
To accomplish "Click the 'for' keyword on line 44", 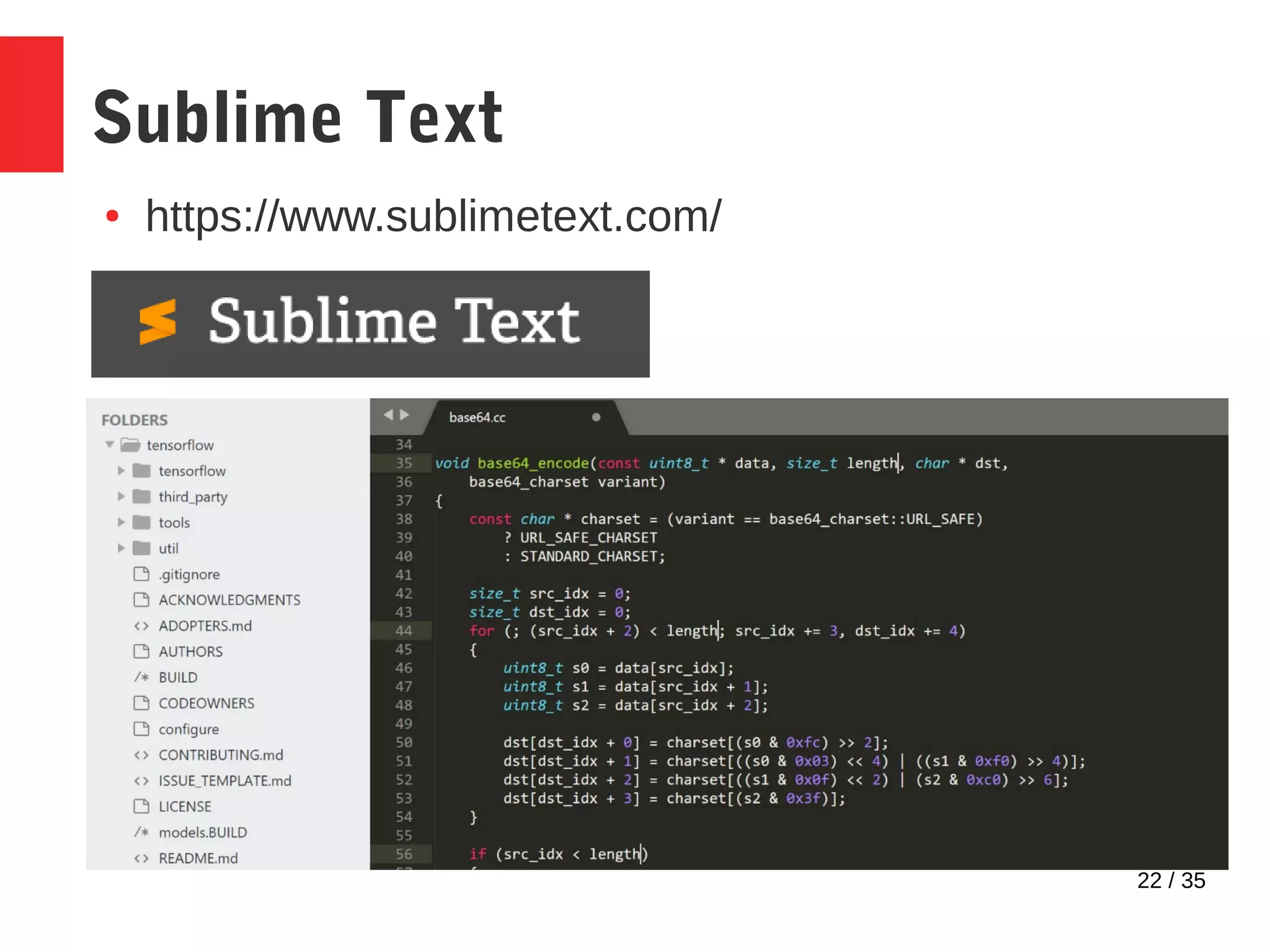I will 482,631.
